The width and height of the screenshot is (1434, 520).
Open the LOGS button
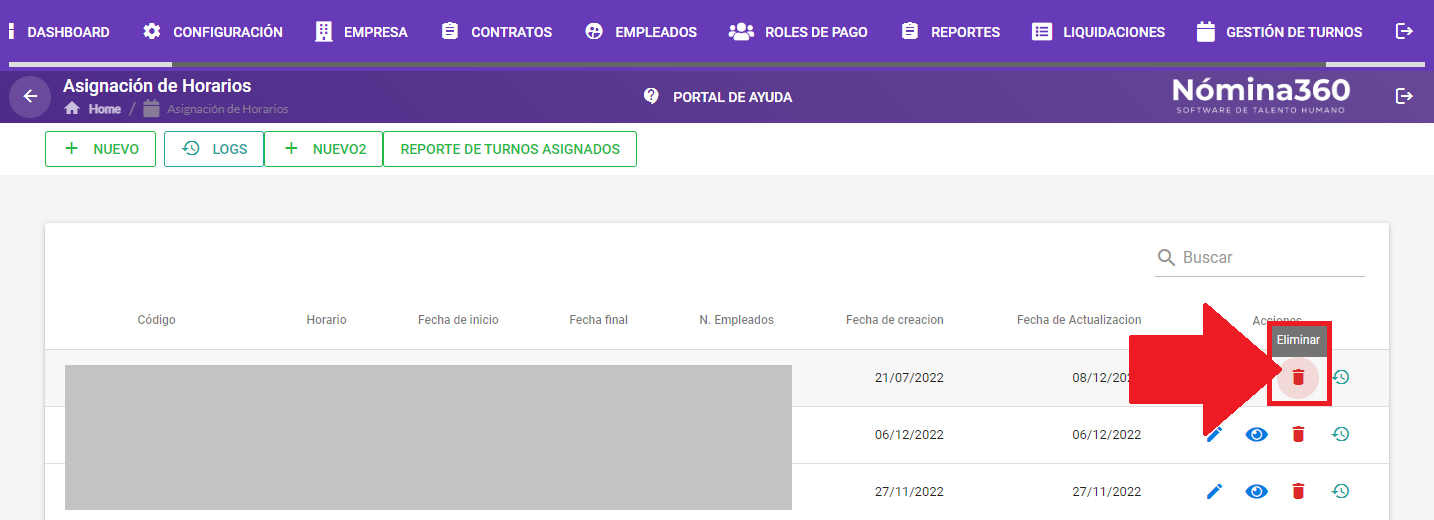tap(214, 149)
